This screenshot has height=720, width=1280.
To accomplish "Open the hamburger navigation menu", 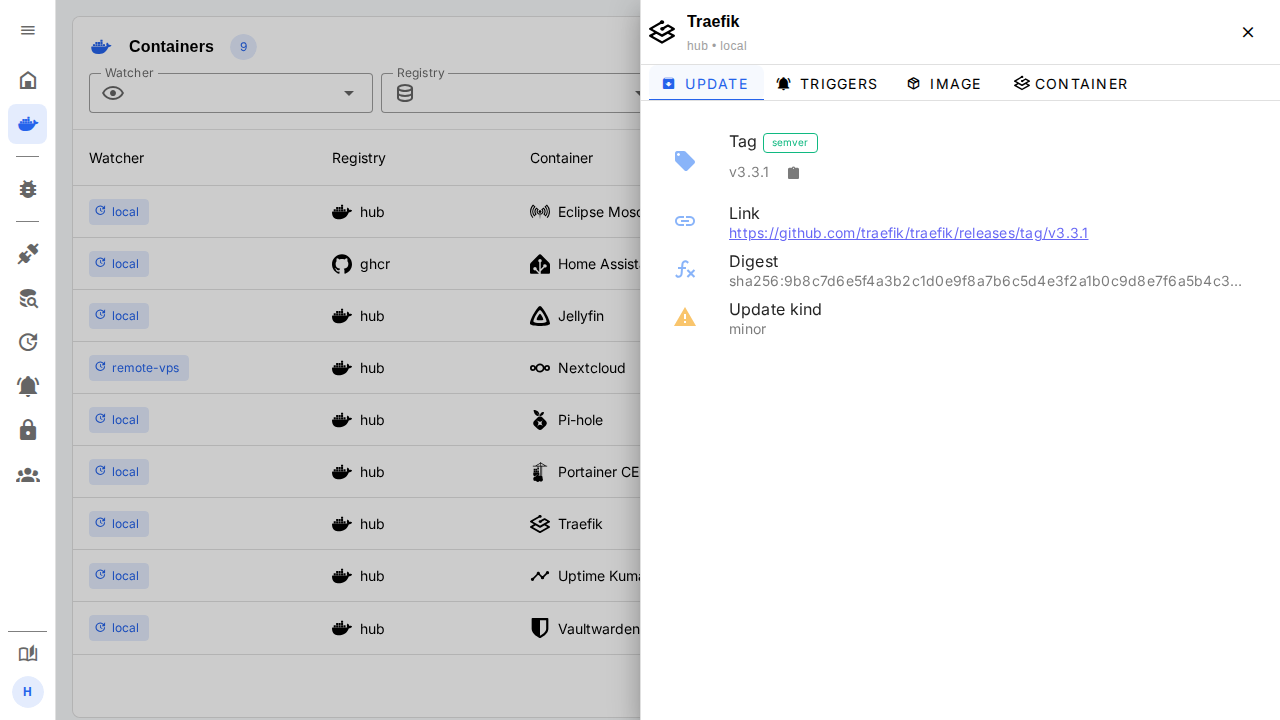I will pos(28,30).
